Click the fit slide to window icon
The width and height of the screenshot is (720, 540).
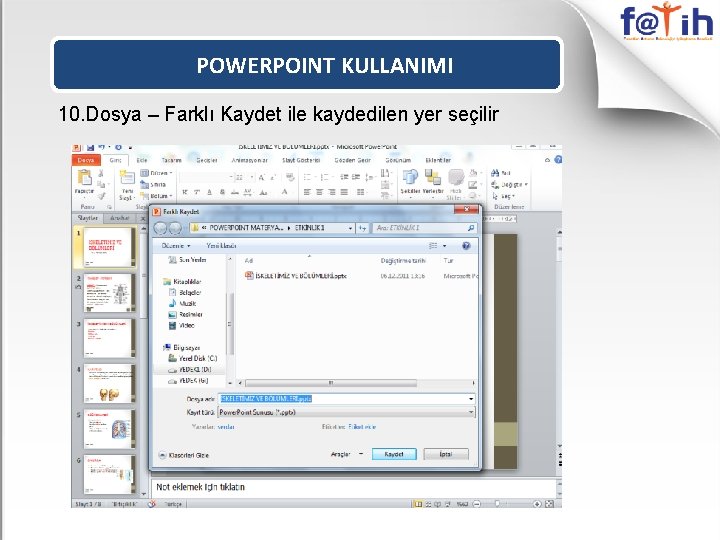point(549,504)
